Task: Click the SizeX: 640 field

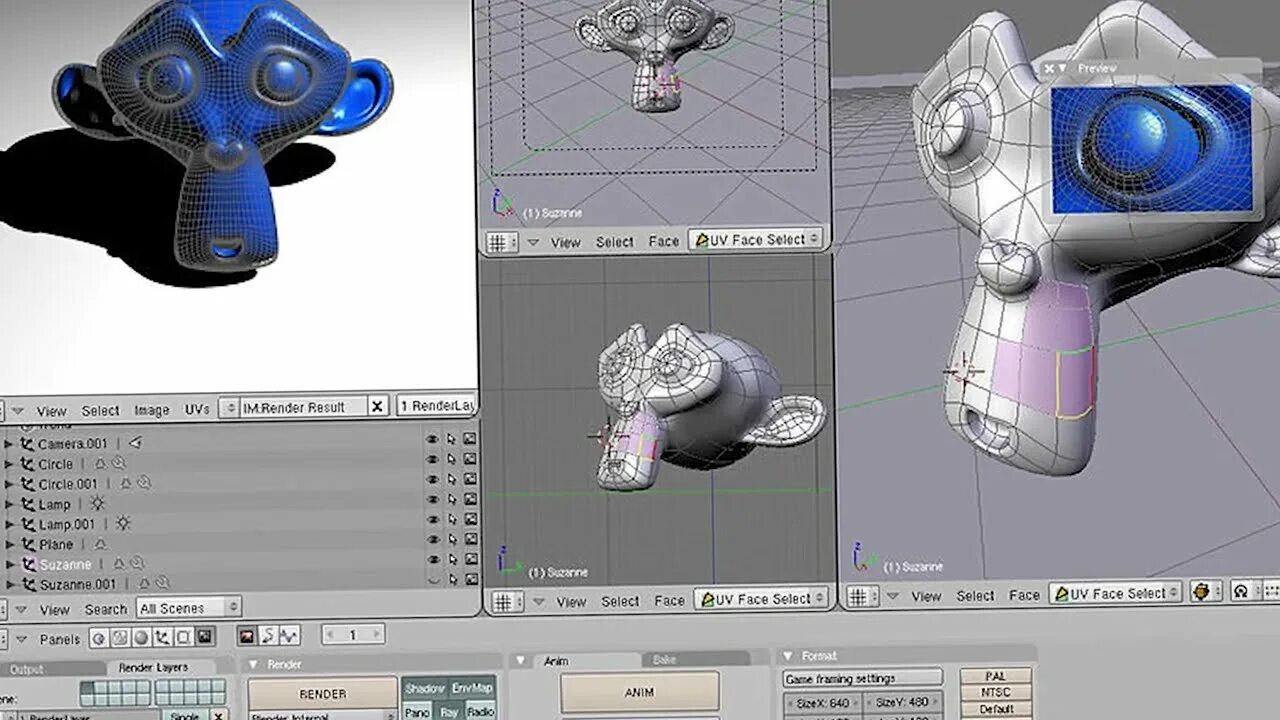Action: [822, 703]
